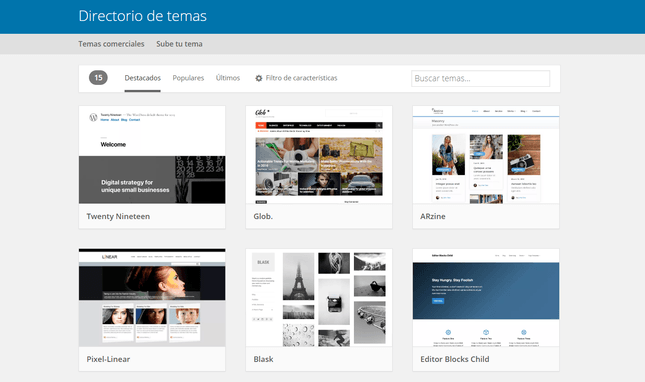Open the Sube tu tema link
Screen dimensions: 645x382
(x=179, y=44)
